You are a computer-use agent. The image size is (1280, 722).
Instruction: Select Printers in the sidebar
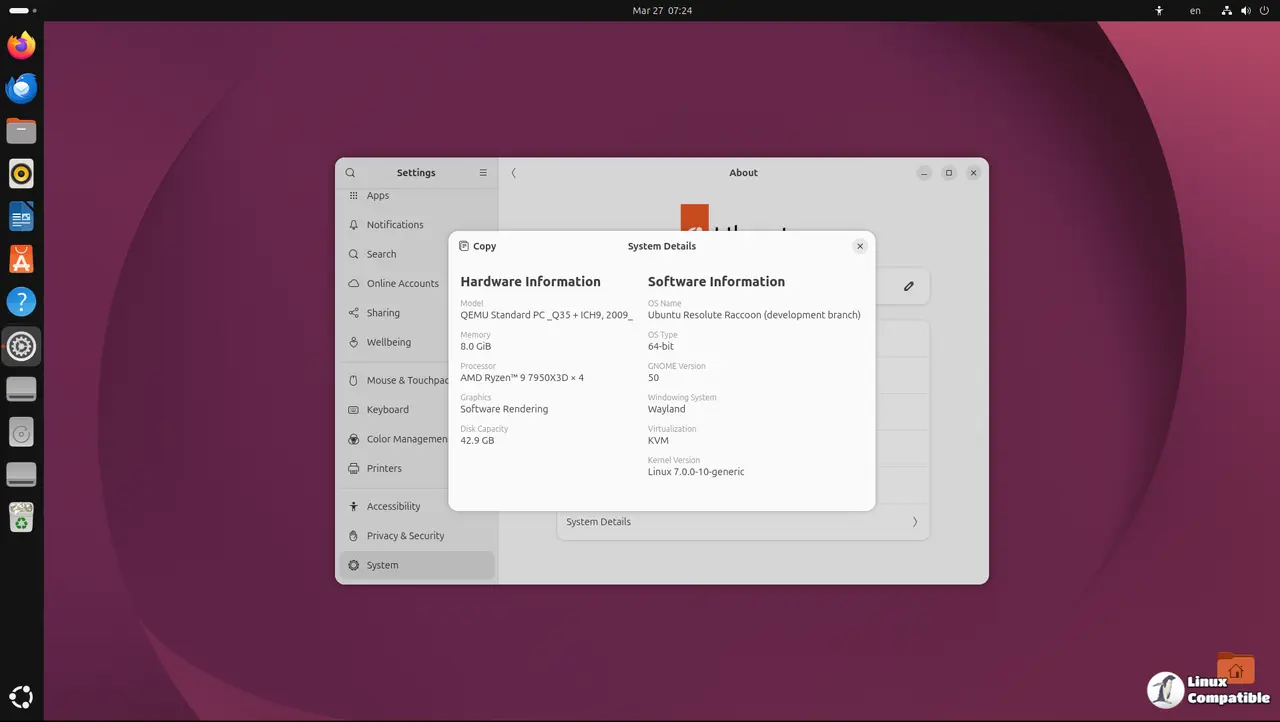click(384, 468)
